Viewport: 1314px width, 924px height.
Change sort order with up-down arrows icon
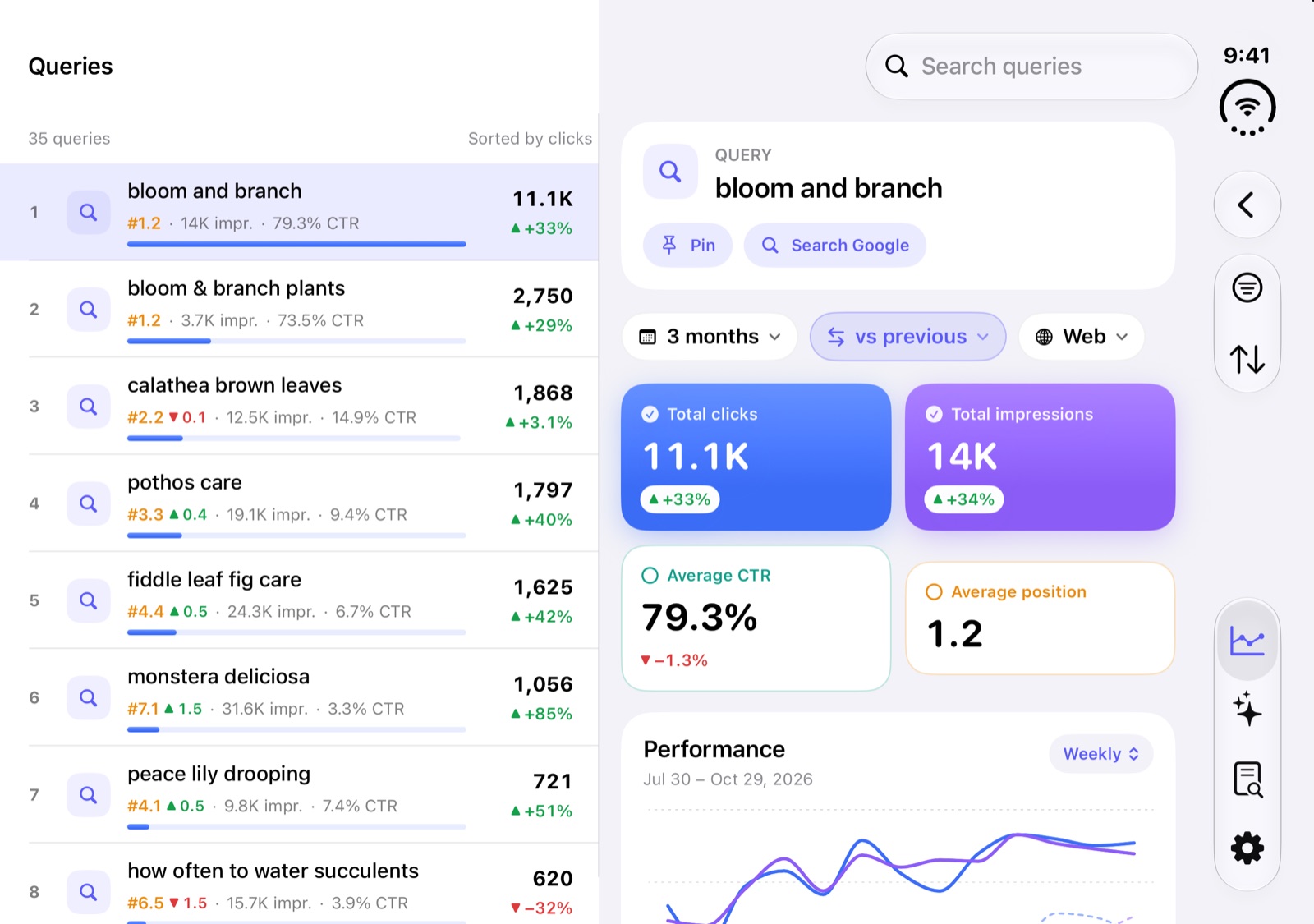1247,359
